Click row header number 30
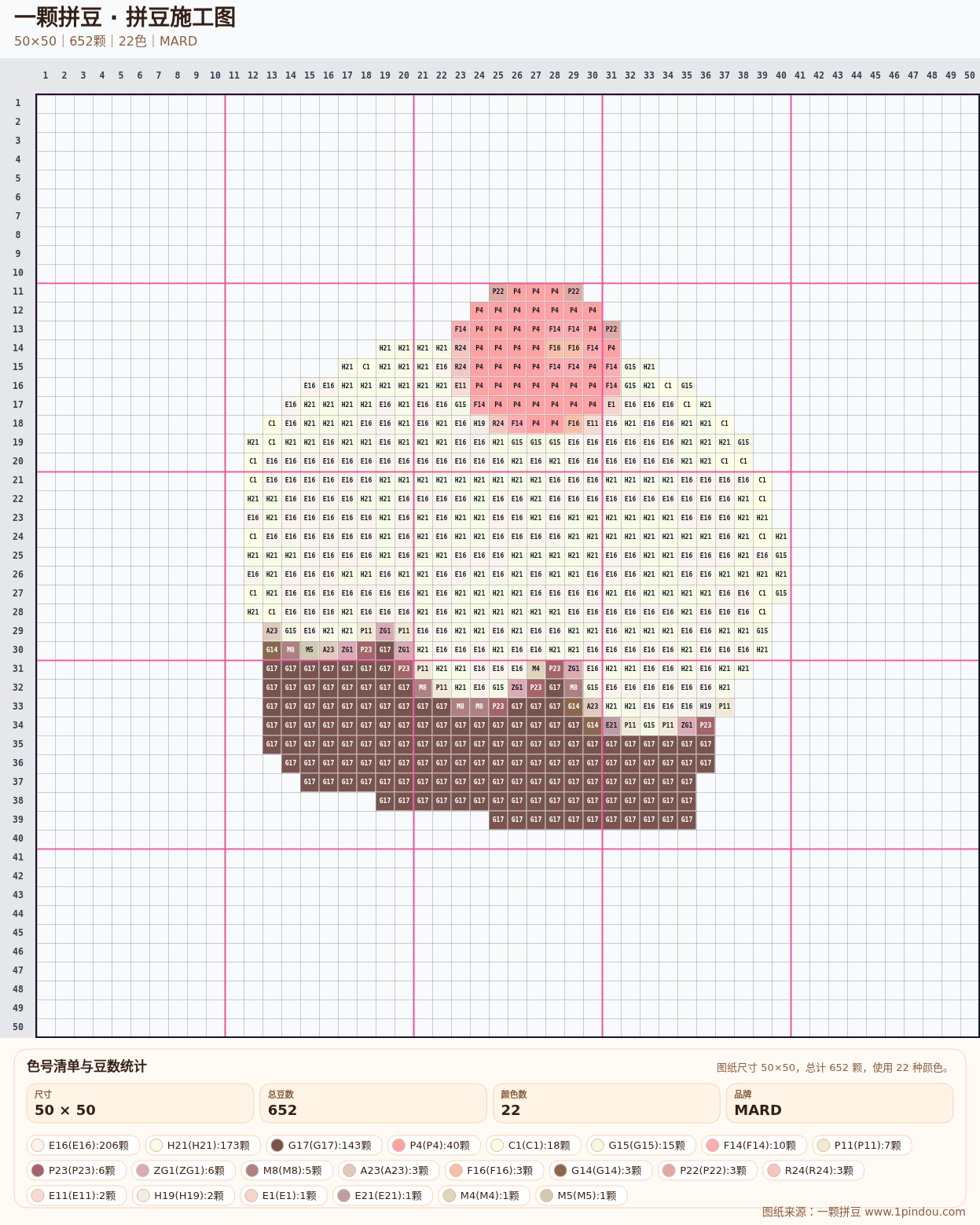Screen dimensions: 980x1225 pos(17,650)
